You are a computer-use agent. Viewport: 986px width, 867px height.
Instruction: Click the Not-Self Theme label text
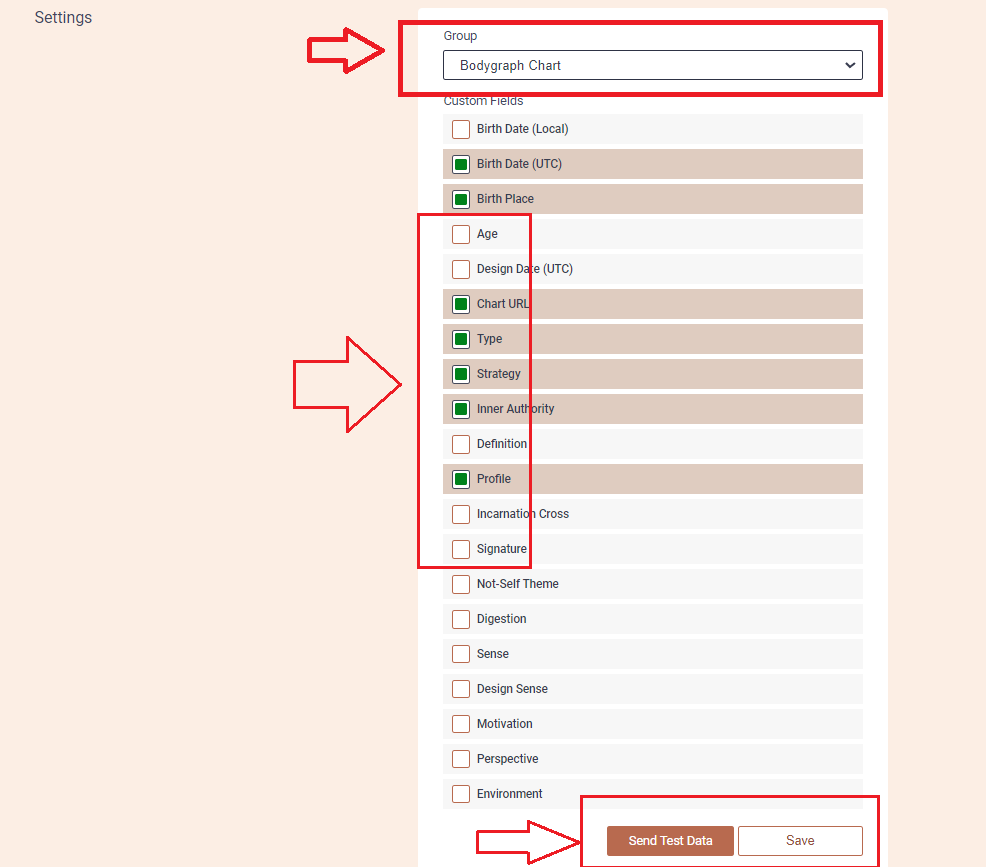point(518,584)
